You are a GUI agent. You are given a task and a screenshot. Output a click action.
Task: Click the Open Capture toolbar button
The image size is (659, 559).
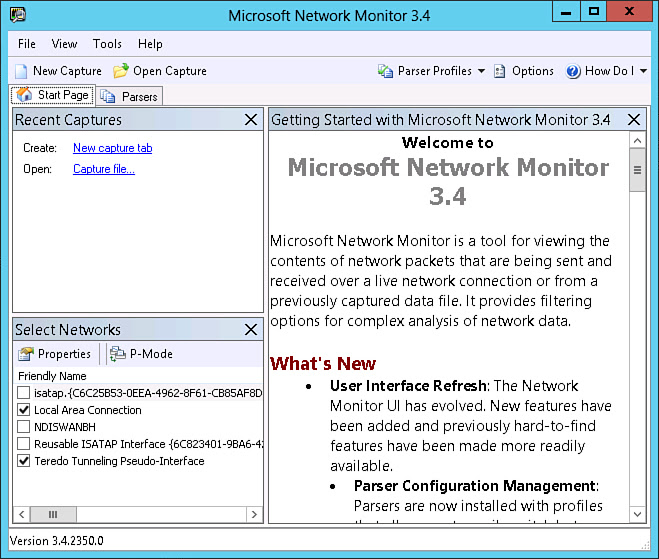[x=160, y=71]
